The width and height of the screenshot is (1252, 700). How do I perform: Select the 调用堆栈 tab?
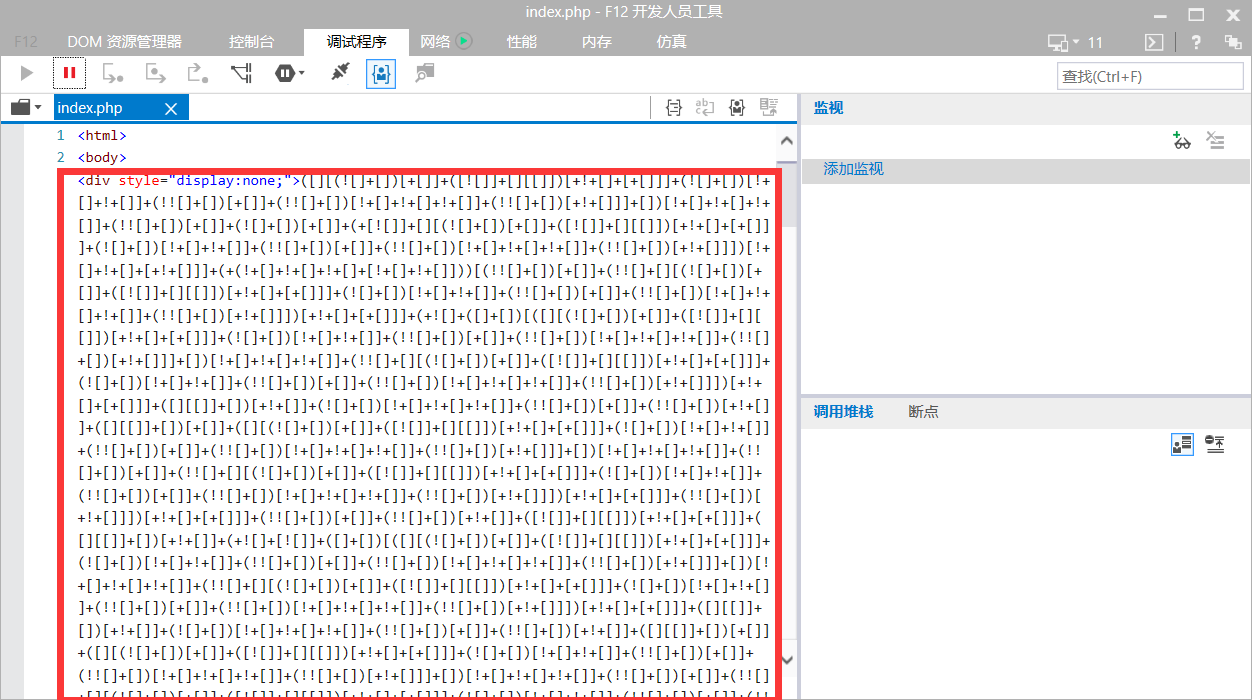843,411
